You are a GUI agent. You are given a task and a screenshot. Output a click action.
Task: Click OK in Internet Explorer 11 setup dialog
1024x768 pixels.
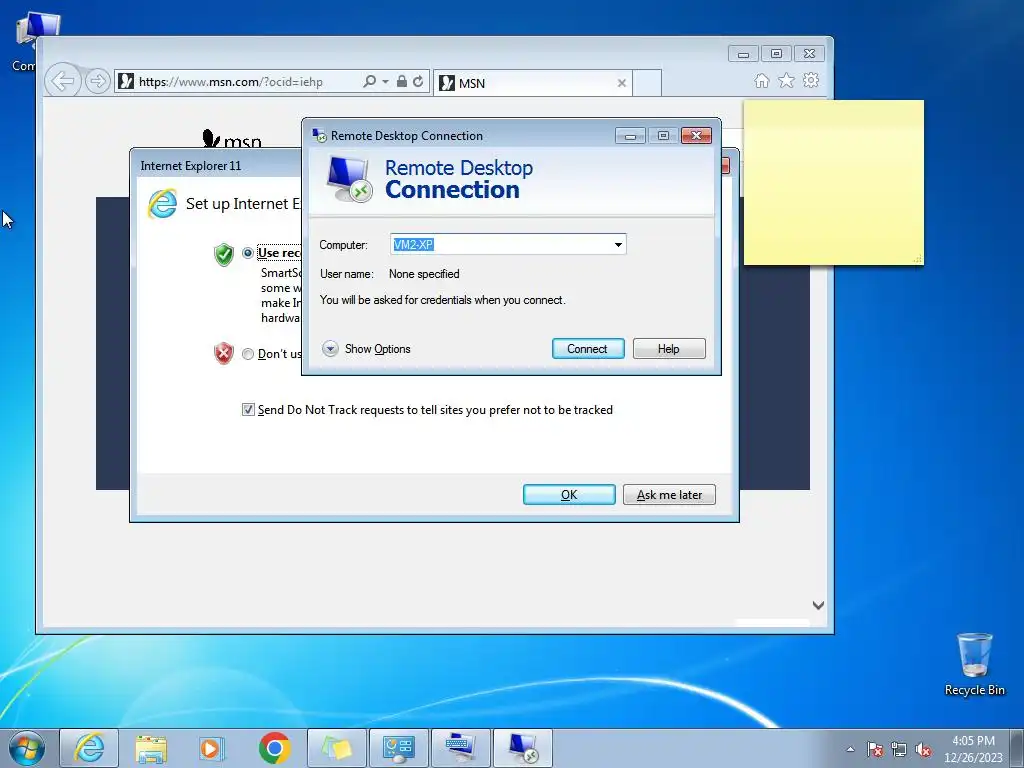point(569,495)
